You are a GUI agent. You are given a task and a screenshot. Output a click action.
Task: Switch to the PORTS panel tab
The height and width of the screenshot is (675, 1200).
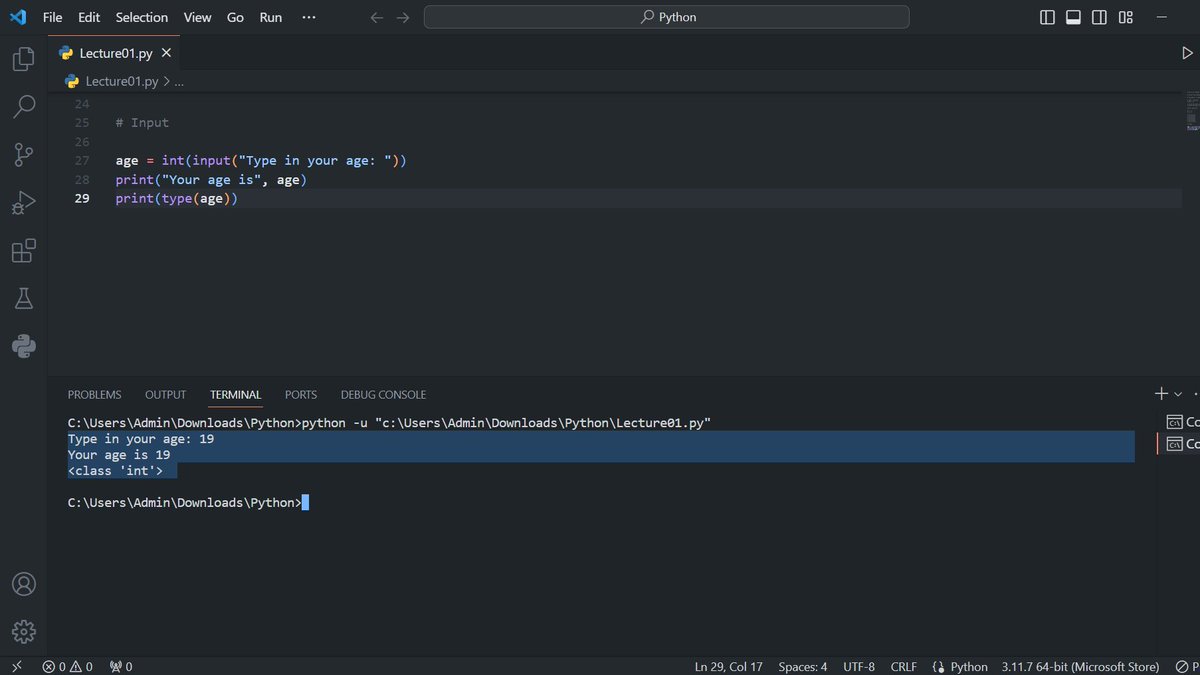tap(301, 394)
